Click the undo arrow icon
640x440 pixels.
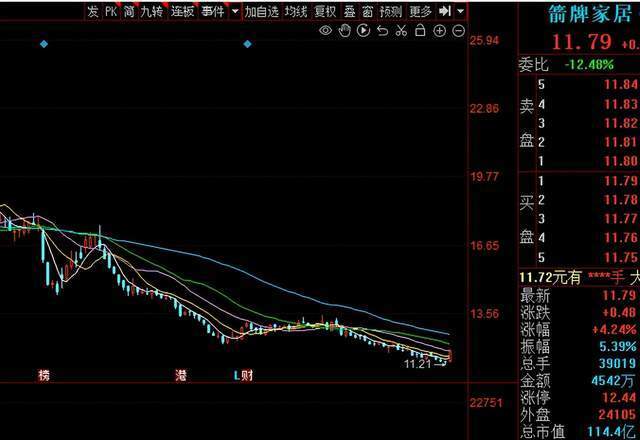coord(382,31)
